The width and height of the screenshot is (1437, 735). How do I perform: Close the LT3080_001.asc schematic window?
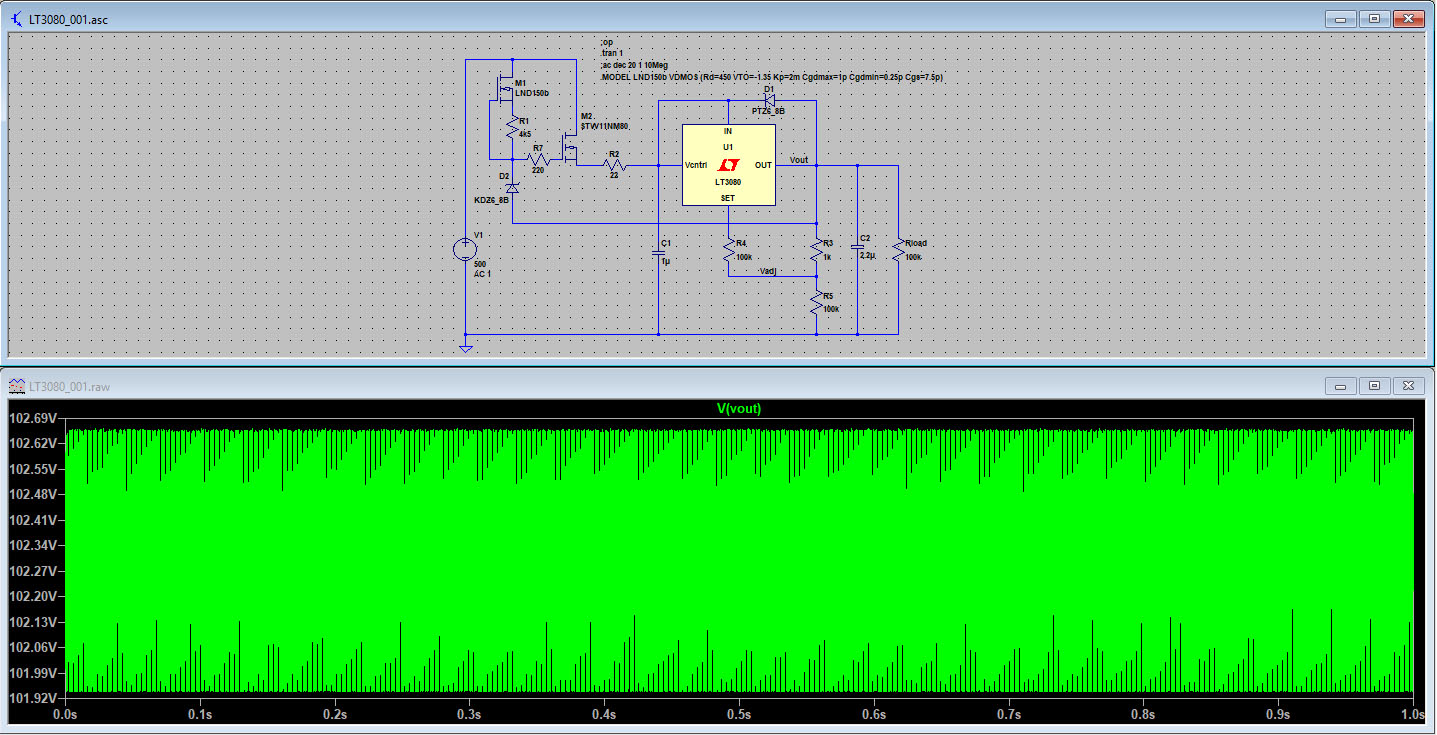click(x=1408, y=19)
